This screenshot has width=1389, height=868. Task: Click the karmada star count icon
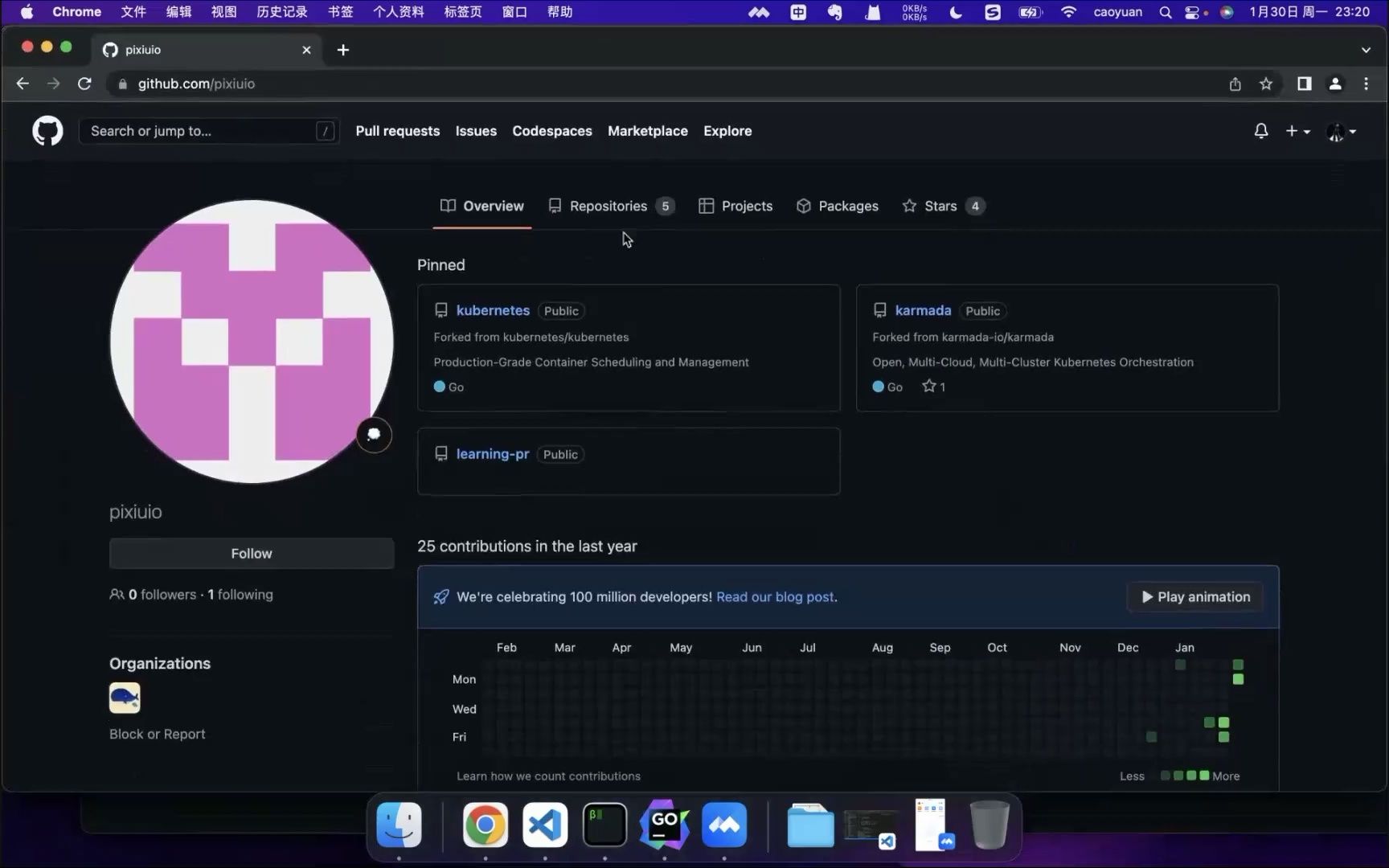tap(929, 387)
